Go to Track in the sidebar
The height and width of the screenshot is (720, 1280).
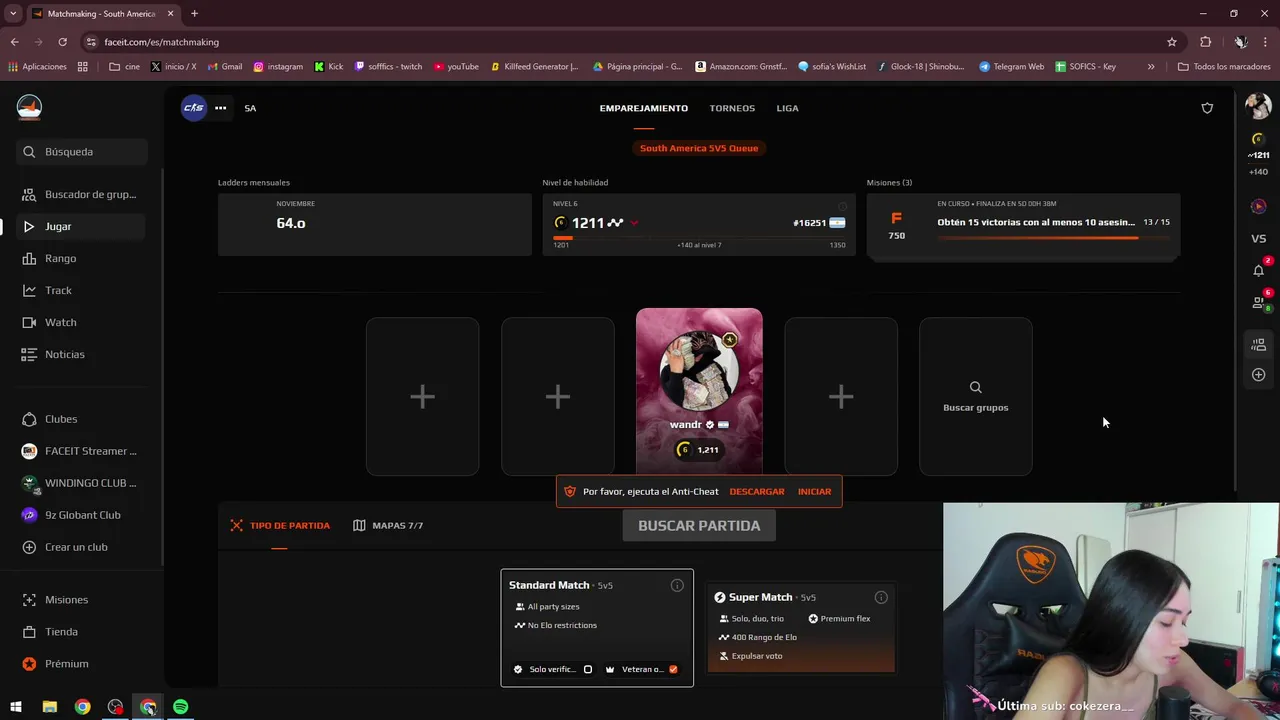click(x=82, y=290)
